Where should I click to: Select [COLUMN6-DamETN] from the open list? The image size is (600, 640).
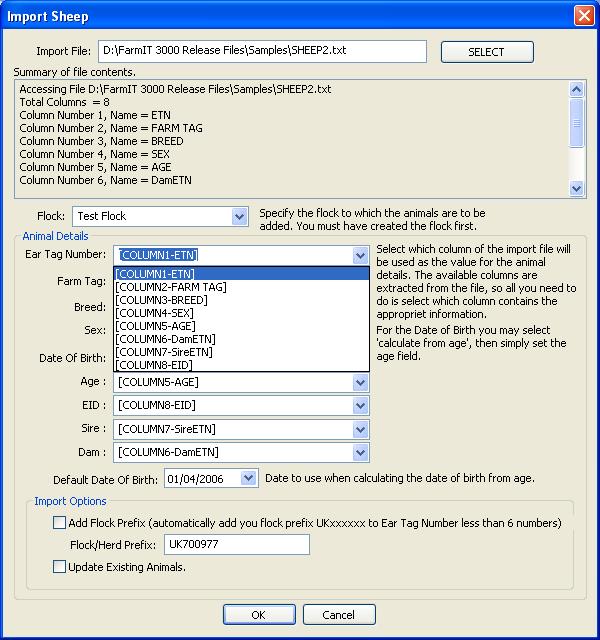tap(165, 339)
